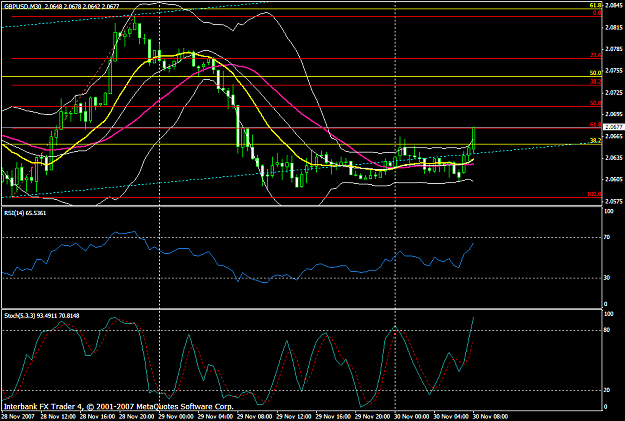Image resolution: width=625 pixels, height=421 pixels.
Task: Click the 2.0695 price axis label
Action: (x=614, y=114)
